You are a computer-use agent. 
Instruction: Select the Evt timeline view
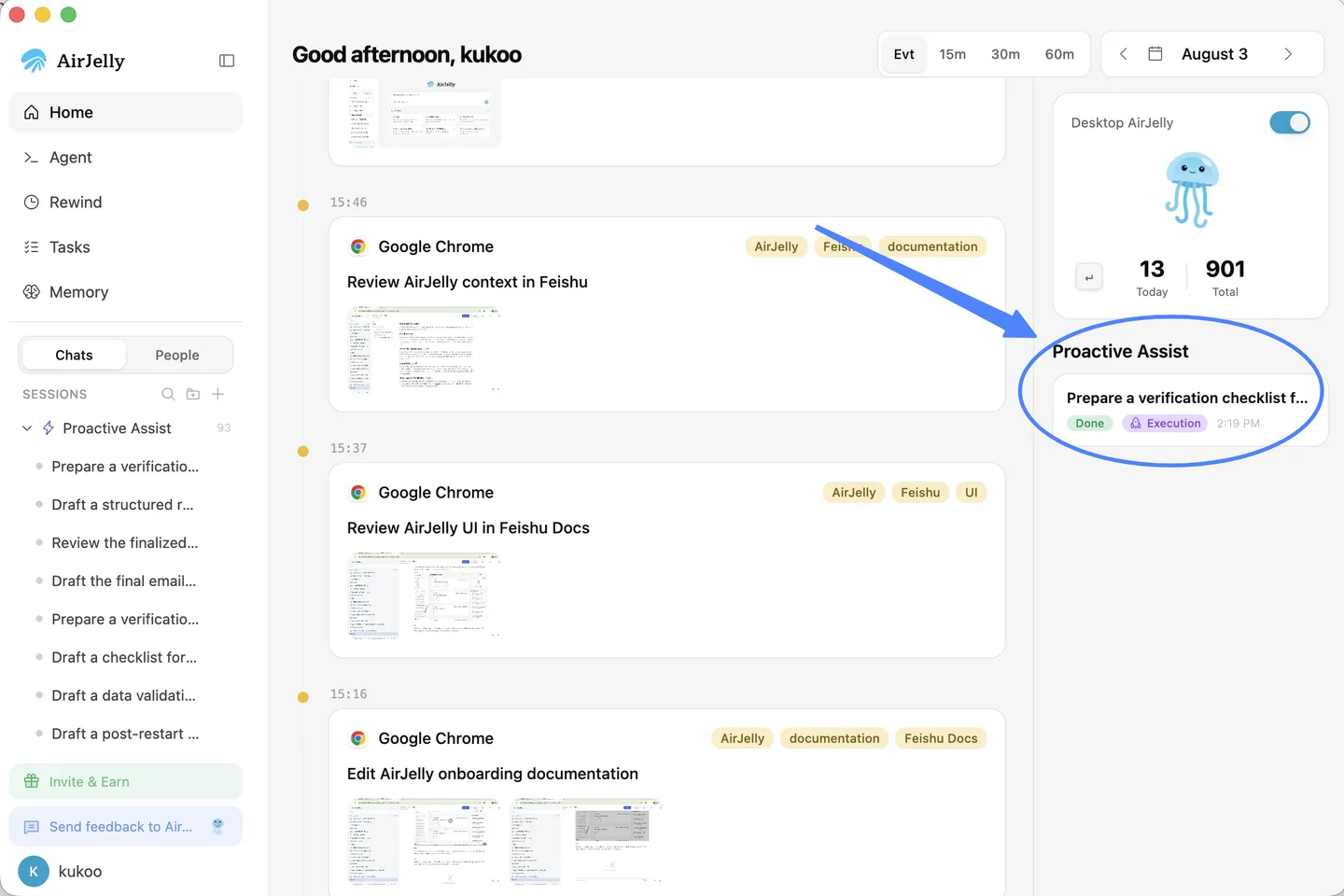point(903,54)
